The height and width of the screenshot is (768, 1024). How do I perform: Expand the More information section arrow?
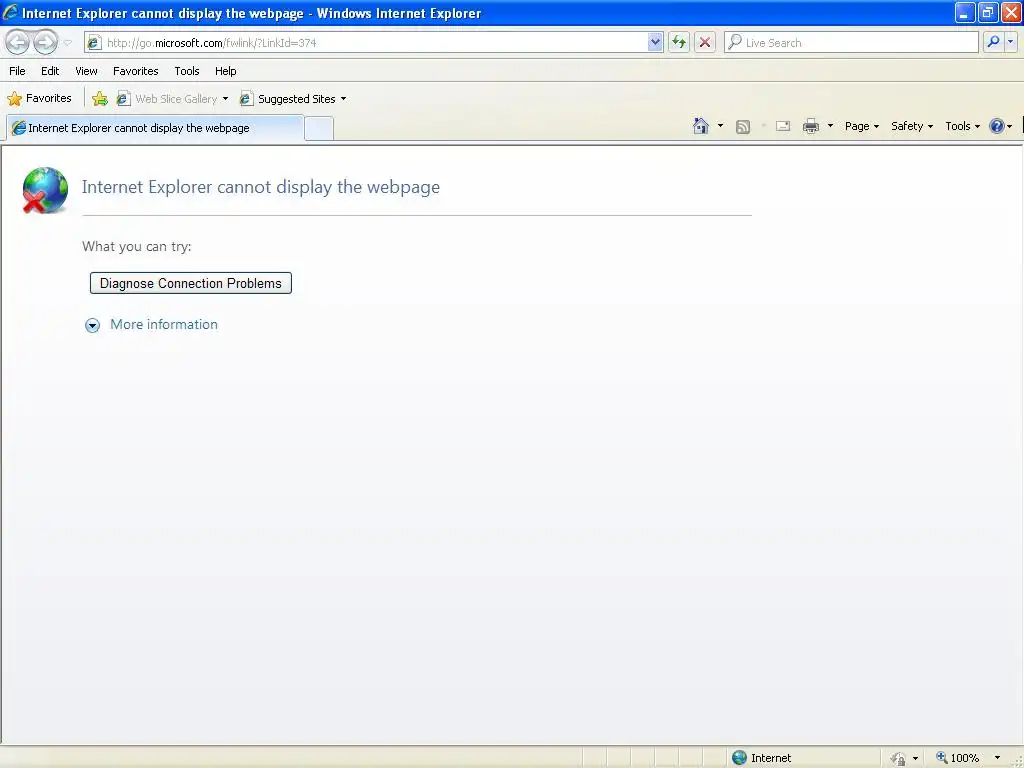point(93,325)
